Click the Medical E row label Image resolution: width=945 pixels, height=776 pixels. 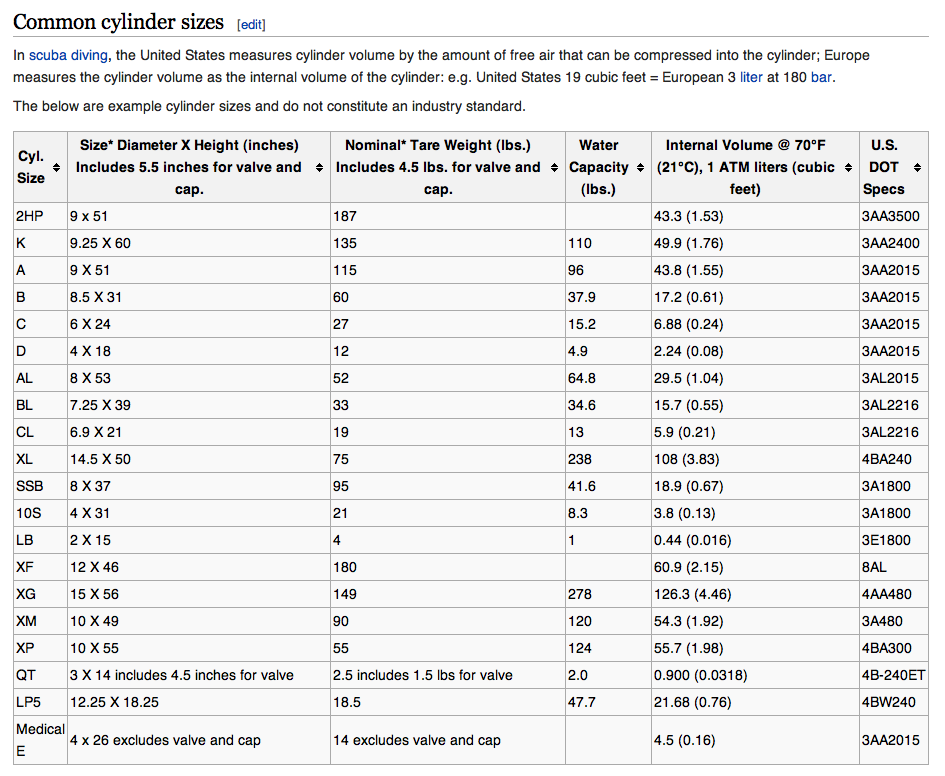(40, 740)
